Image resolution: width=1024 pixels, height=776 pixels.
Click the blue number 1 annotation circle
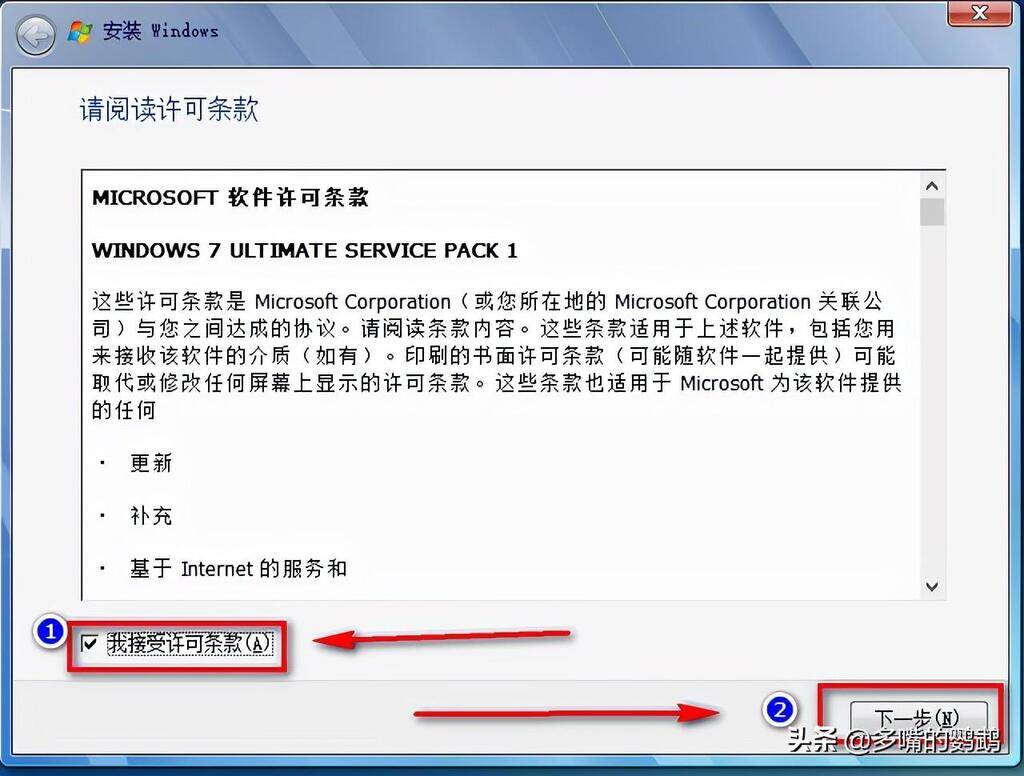50,632
